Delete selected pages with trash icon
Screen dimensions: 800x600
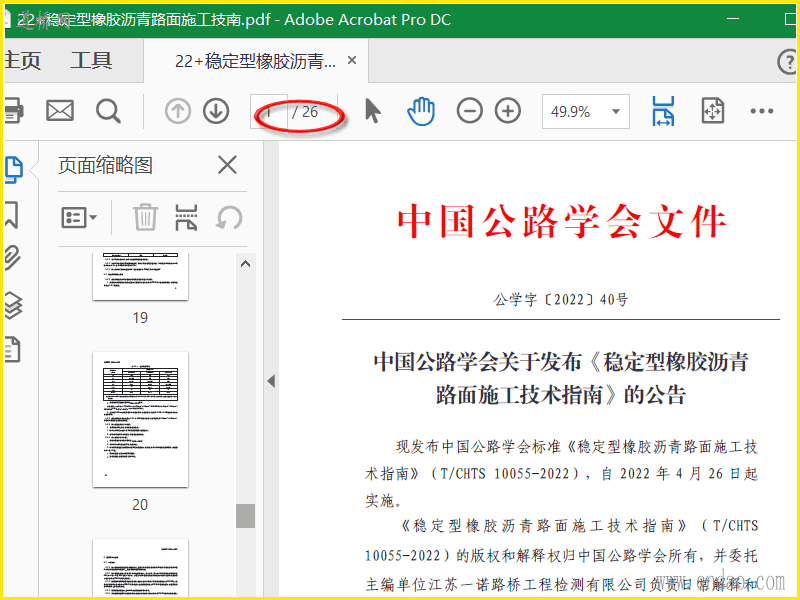[145, 217]
